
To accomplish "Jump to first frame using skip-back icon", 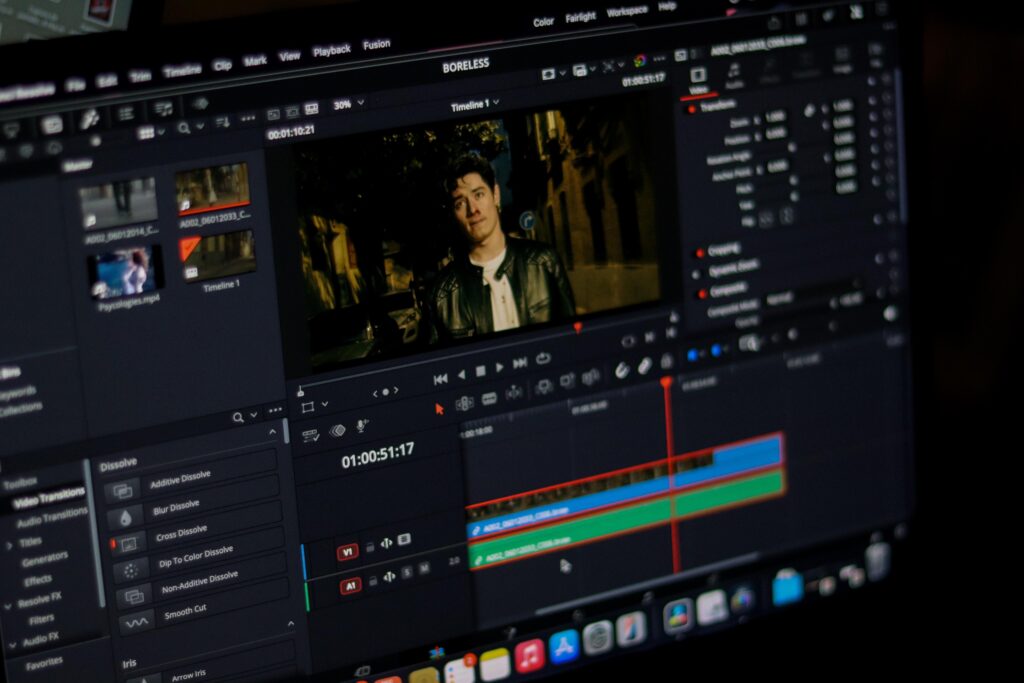I will [x=440, y=379].
